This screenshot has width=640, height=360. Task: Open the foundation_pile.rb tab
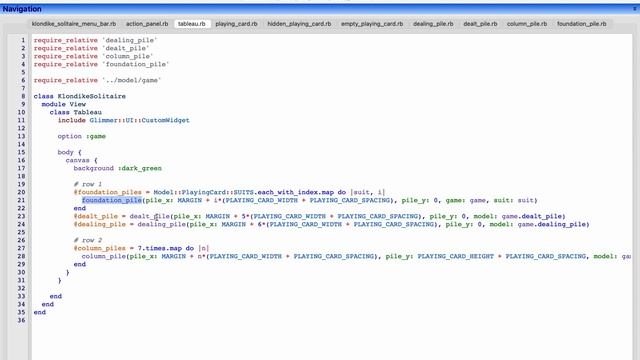pyautogui.click(x=582, y=24)
